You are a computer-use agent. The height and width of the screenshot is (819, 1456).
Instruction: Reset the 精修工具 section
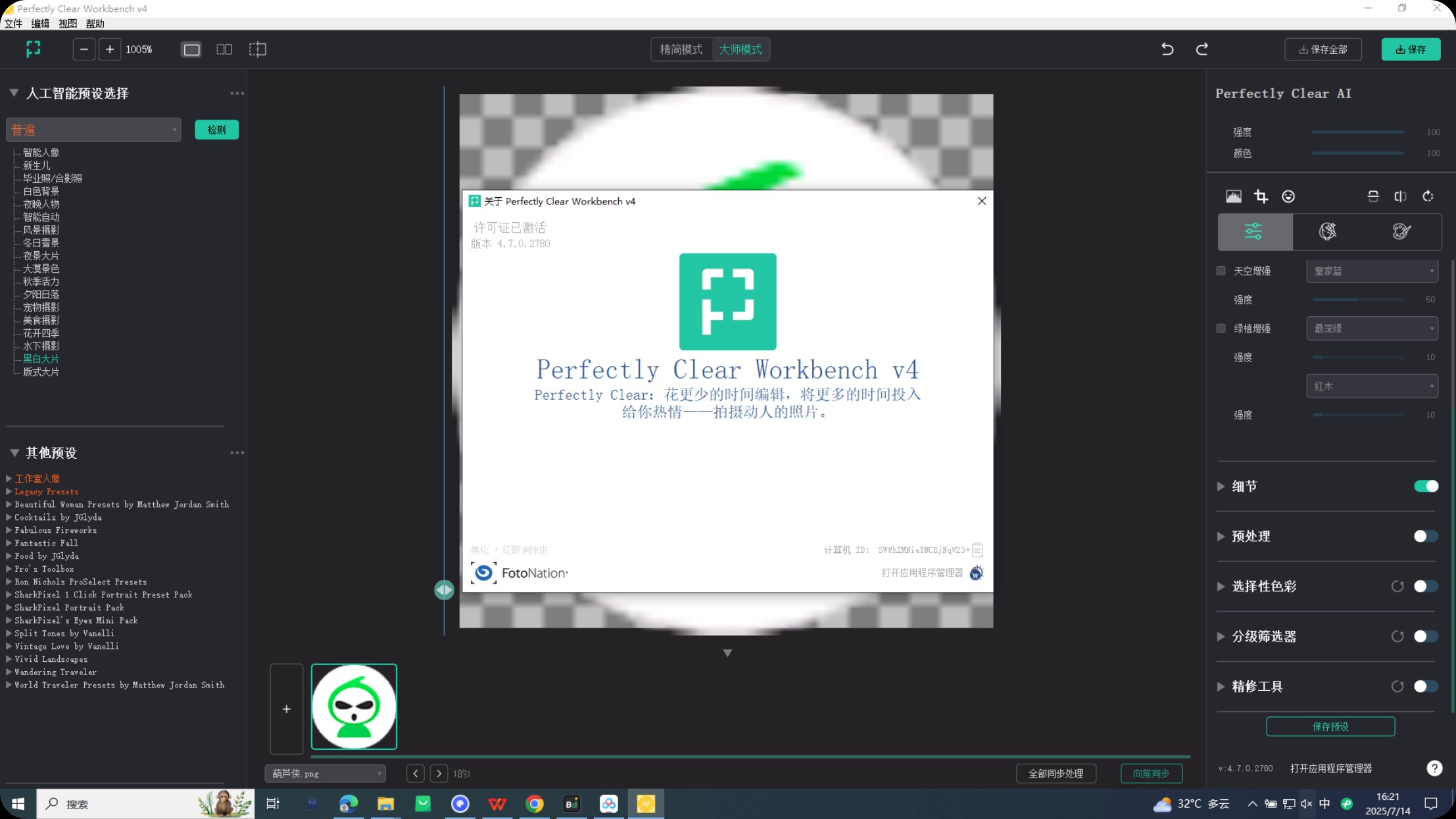click(1397, 686)
